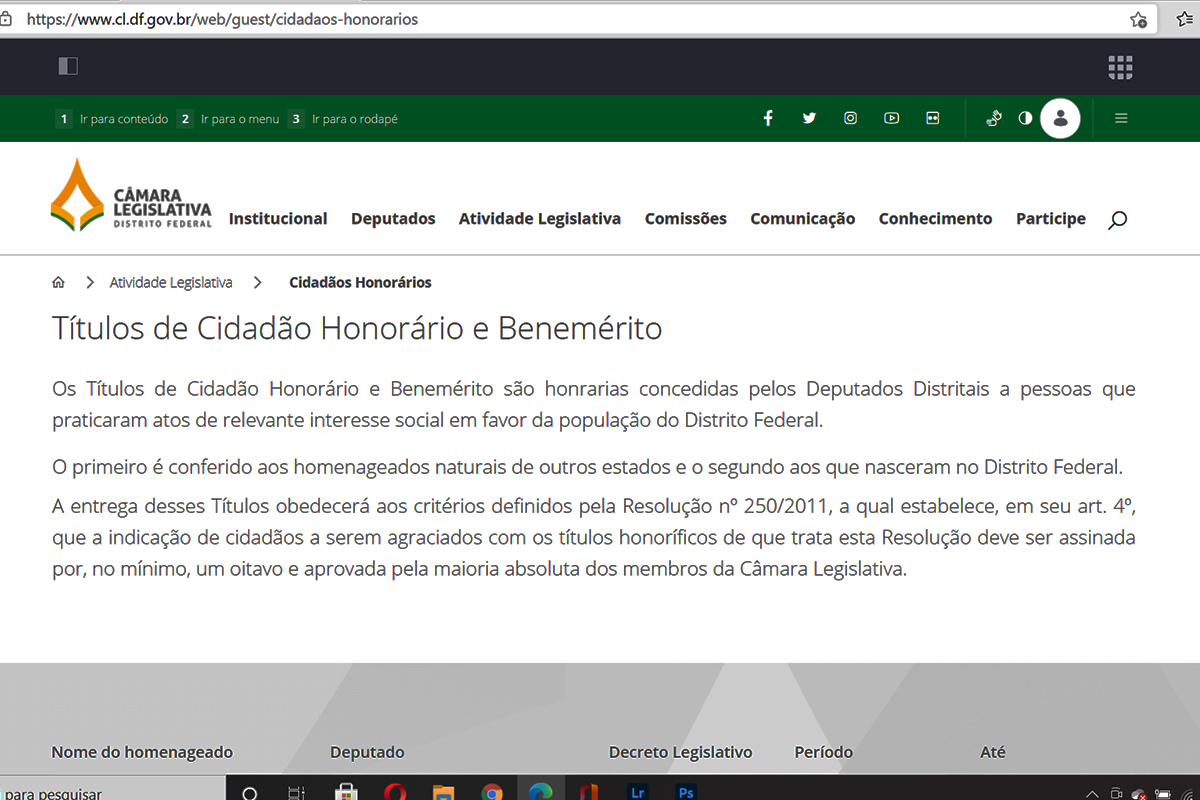Open the YouTube channel icon

coord(891,118)
